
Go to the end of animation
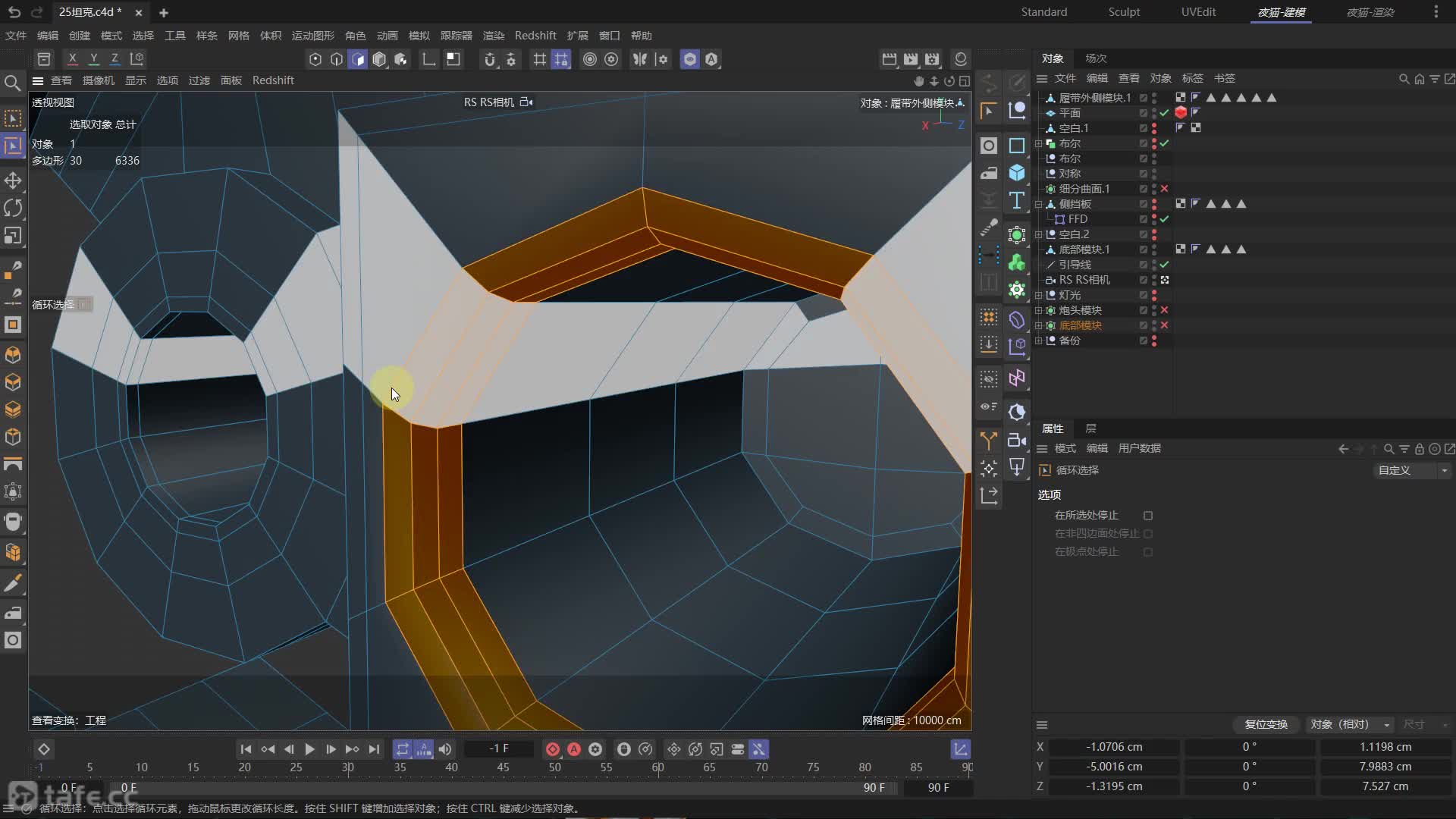coord(374,749)
